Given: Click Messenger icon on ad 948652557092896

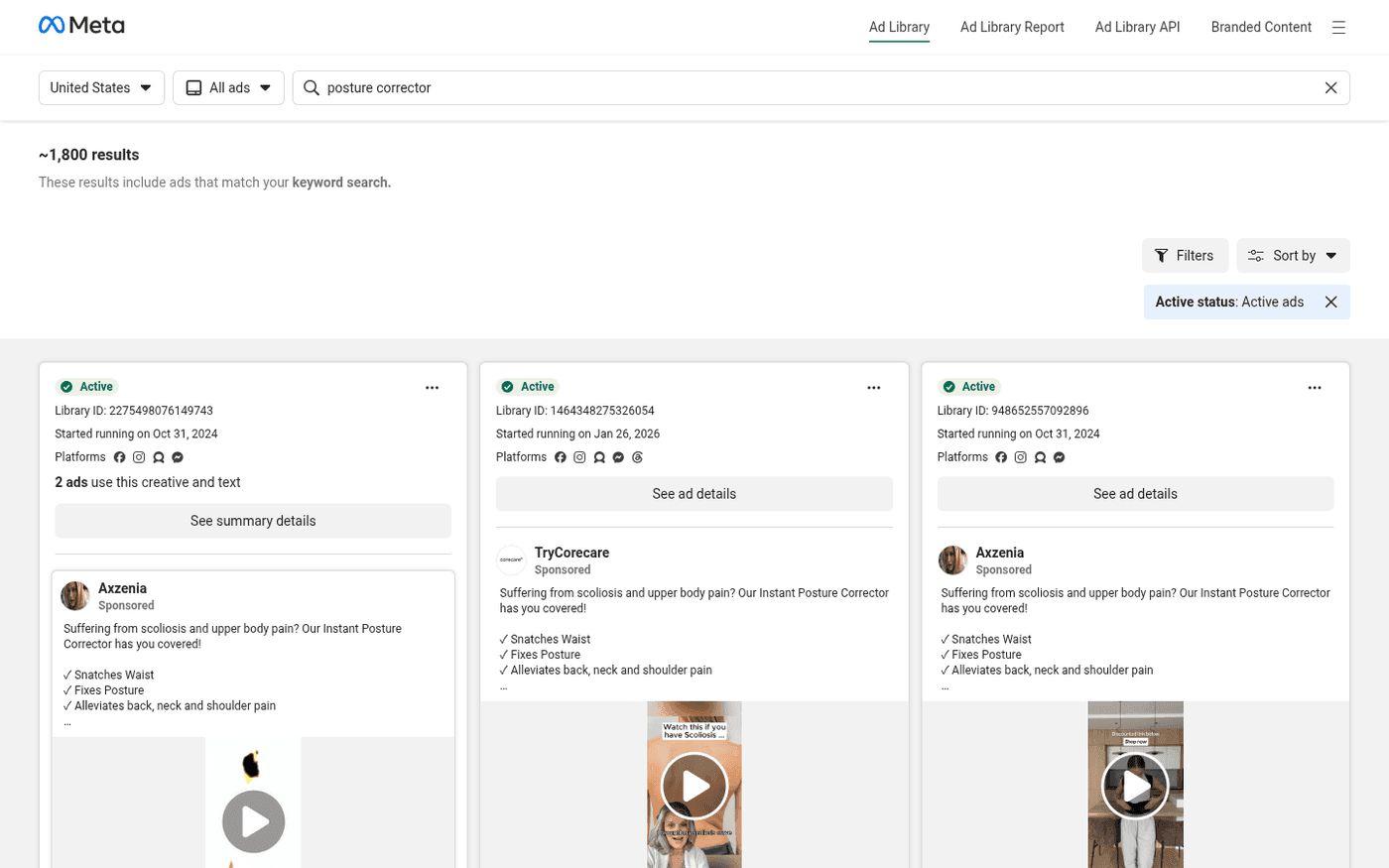Looking at the screenshot, I should [x=1060, y=457].
